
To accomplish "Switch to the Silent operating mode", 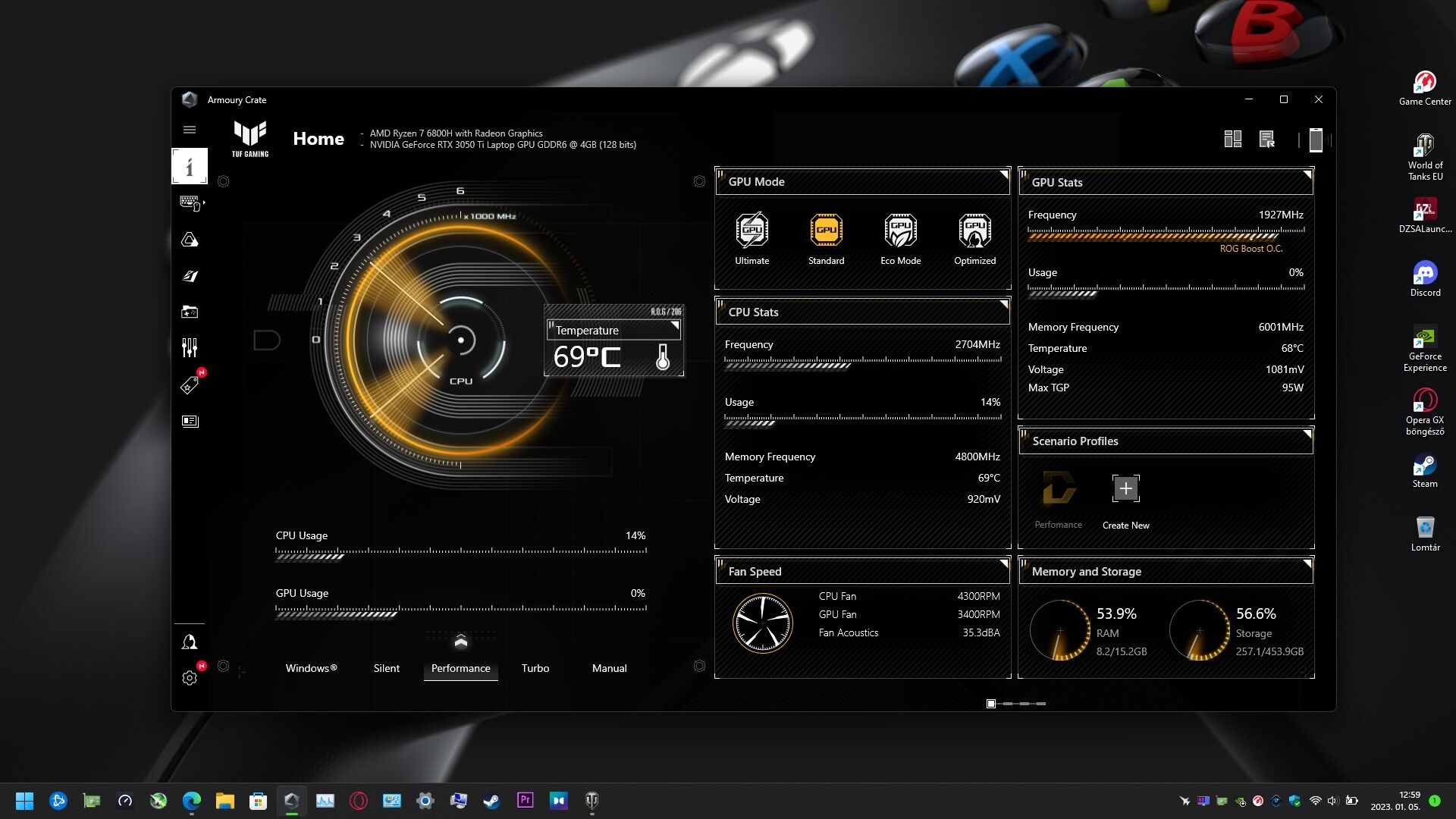I will 386,668.
